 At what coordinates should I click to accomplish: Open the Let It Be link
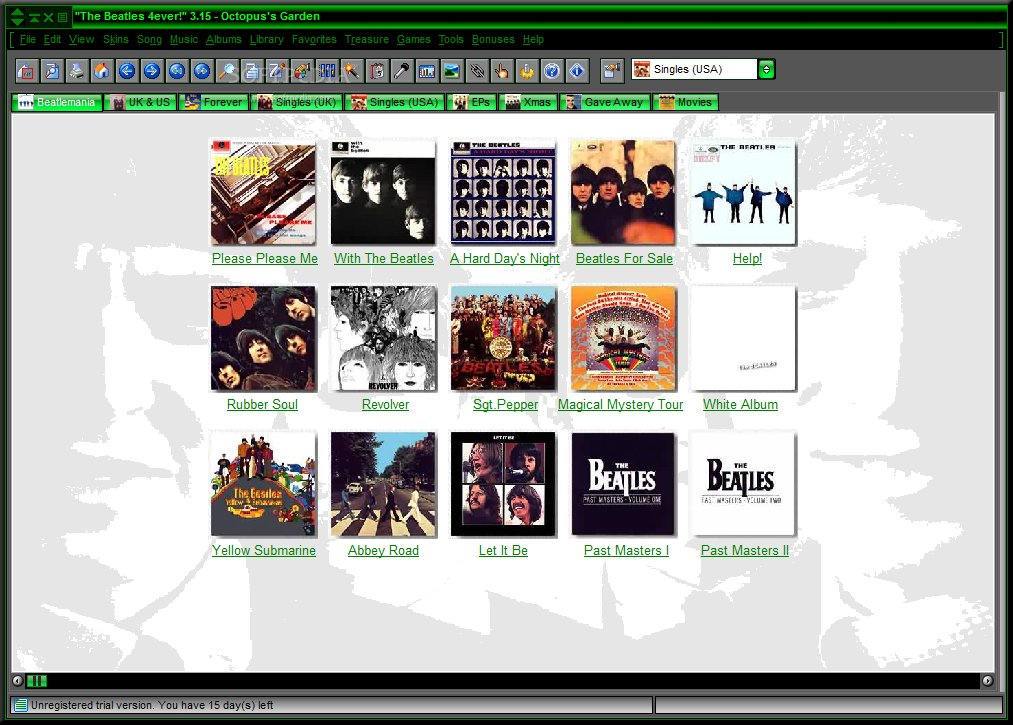click(x=503, y=551)
